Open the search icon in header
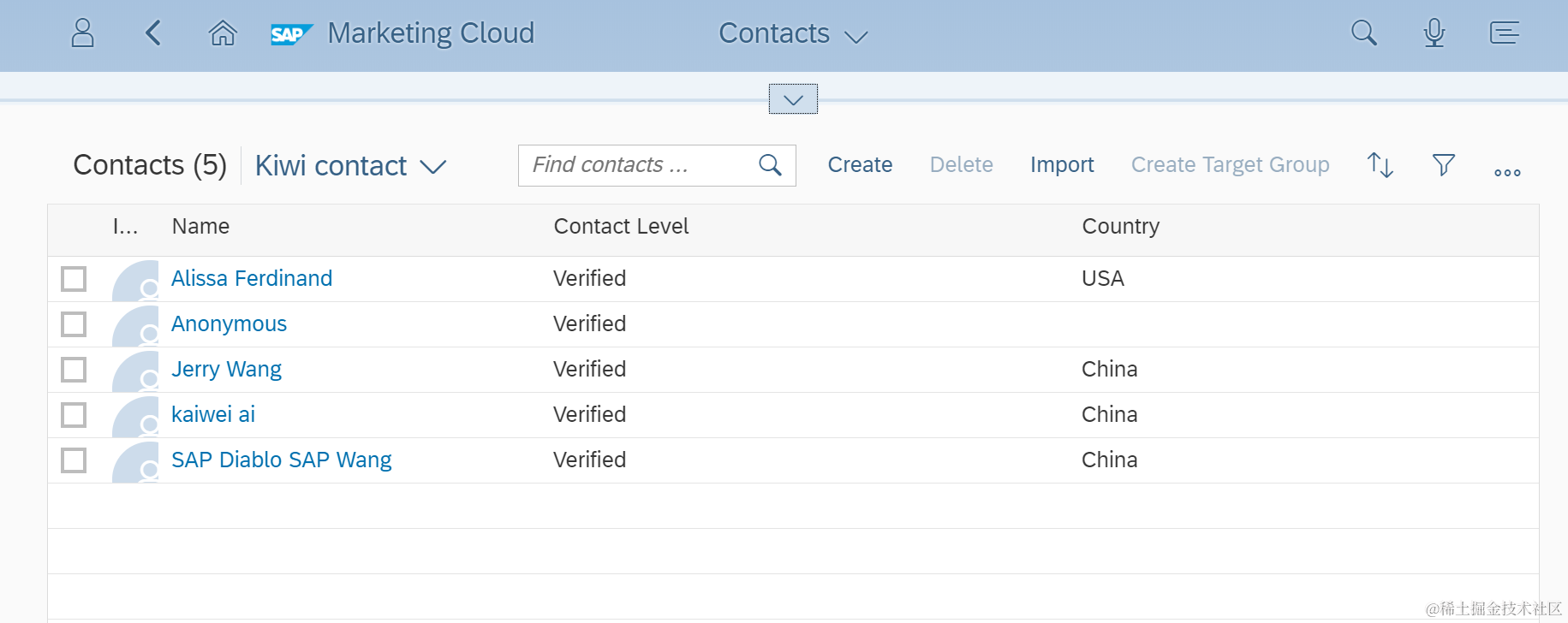 (1363, 33)
